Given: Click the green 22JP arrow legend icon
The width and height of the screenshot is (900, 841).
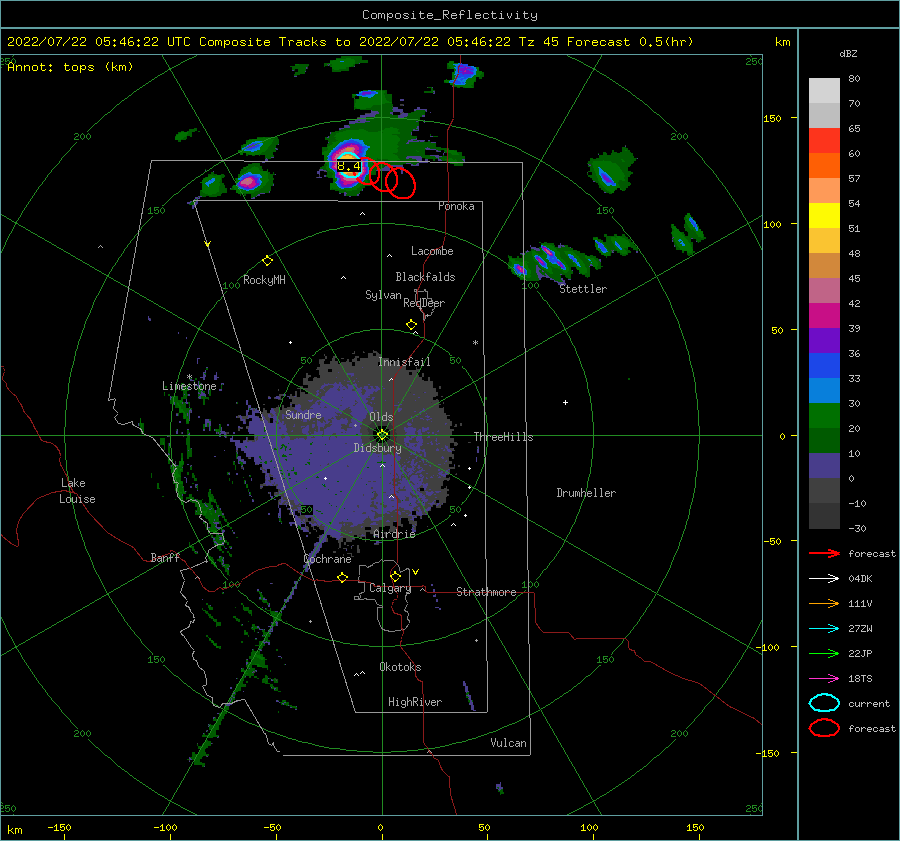Looking at the screenshot, I should pos(824,653).
